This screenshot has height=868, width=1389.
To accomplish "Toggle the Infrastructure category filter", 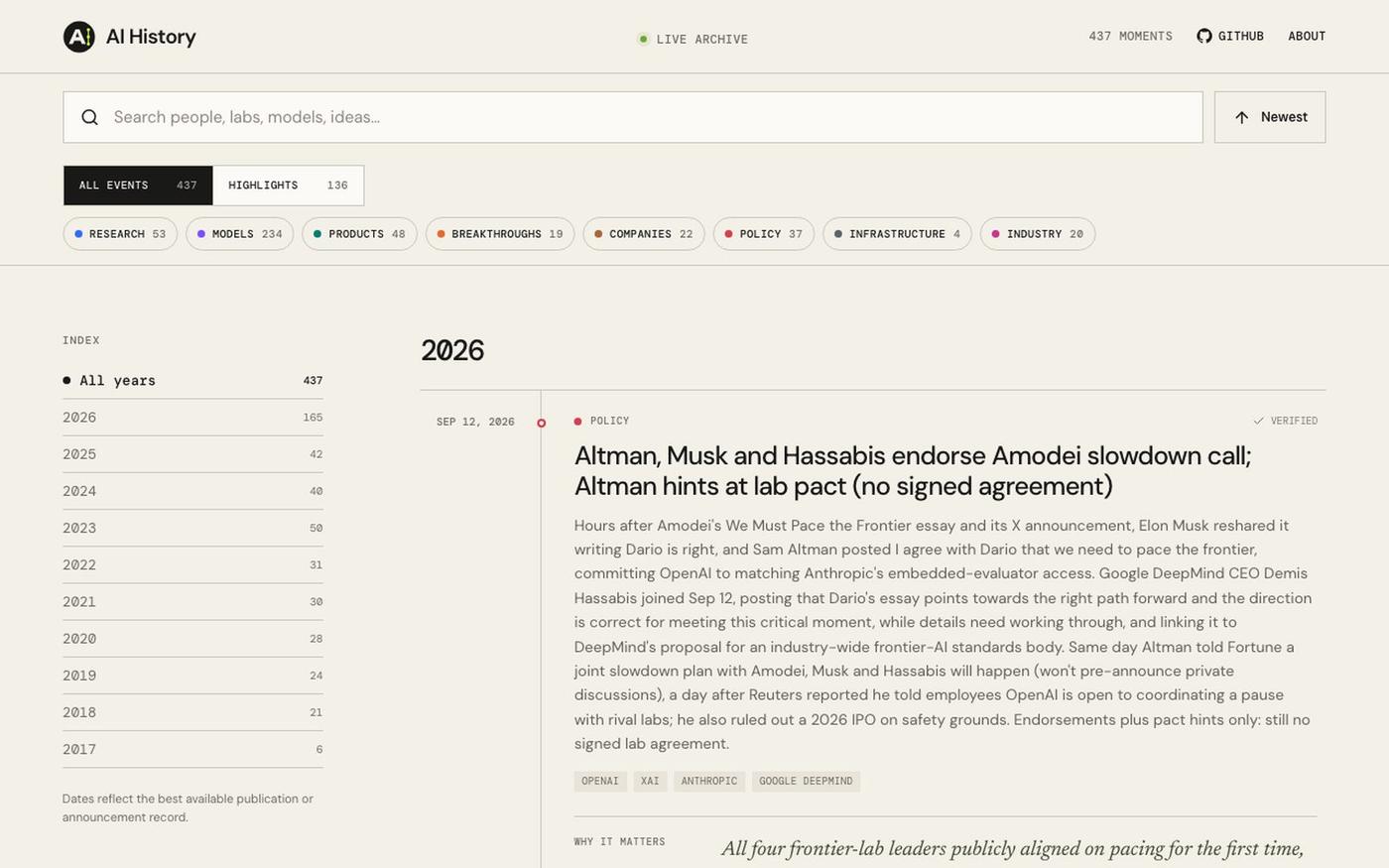I will point(897,234).
